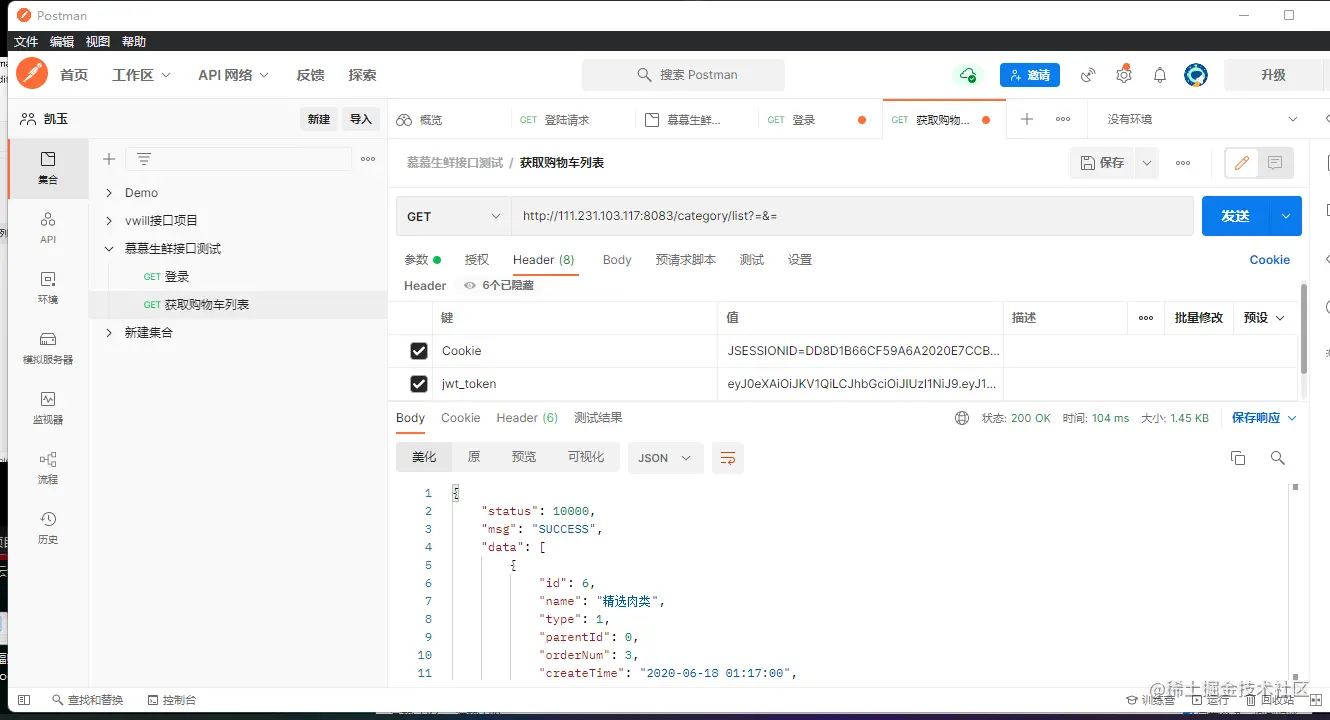Screen dimensions: 1330x720
Task: Toggle the bottom-left sidebar panel icon
Action: pyautogui.click(x=24, y=700)
